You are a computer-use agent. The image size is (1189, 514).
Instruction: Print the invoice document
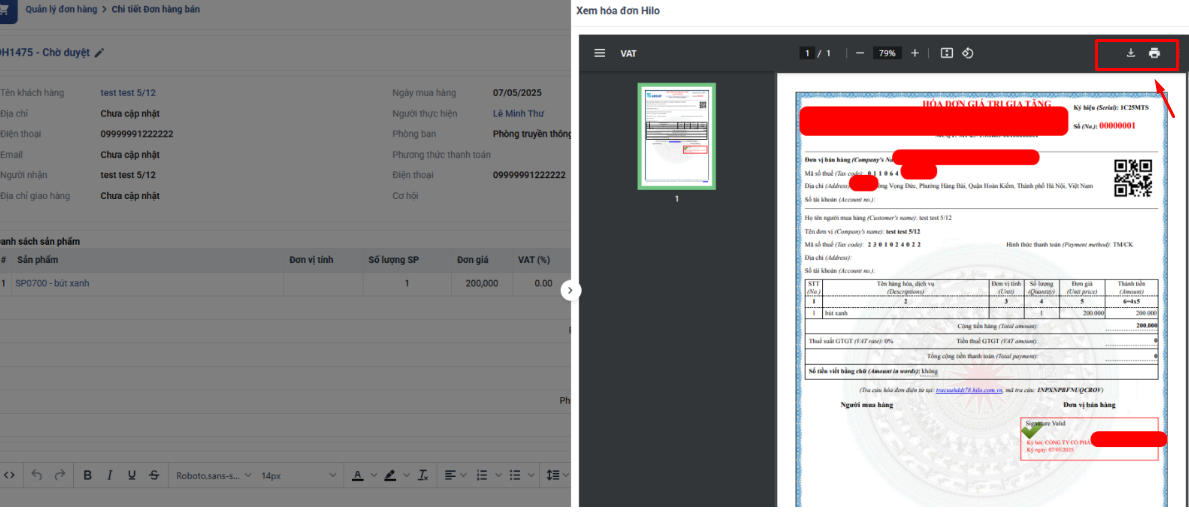pyautogui.click(x=1154, y=53)
